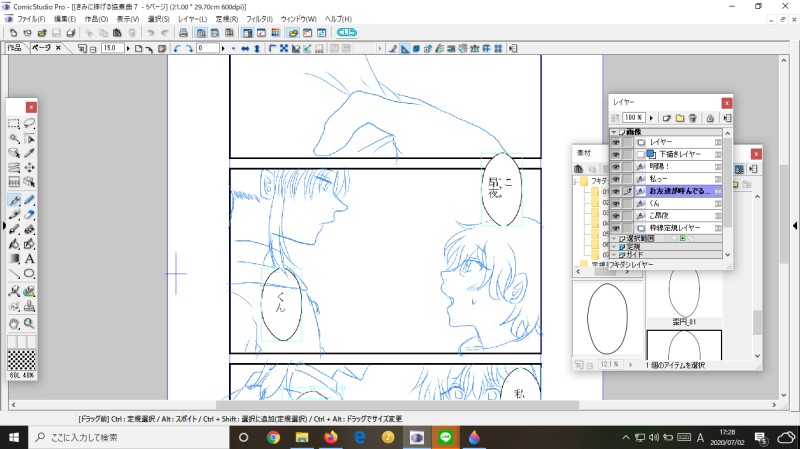Open layer opacity dropdown arrow

pos(651,118)
